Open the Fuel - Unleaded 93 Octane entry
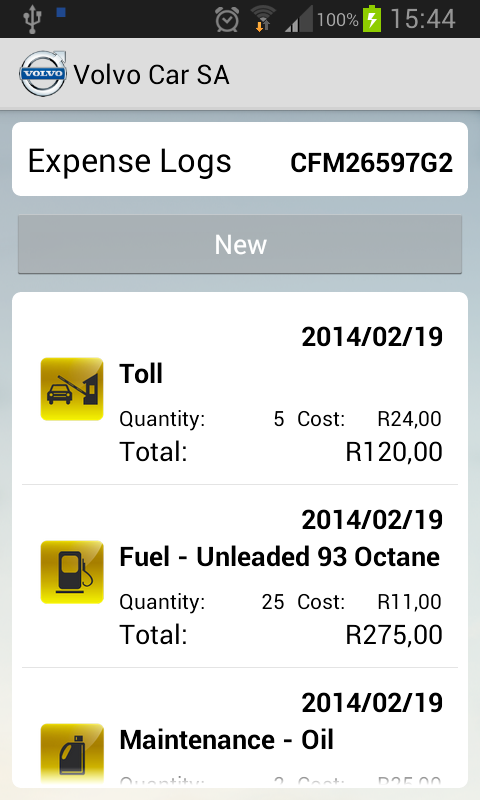Image resolution: width=480 pixels, height=800 pixels. click(x=240, y=577)
